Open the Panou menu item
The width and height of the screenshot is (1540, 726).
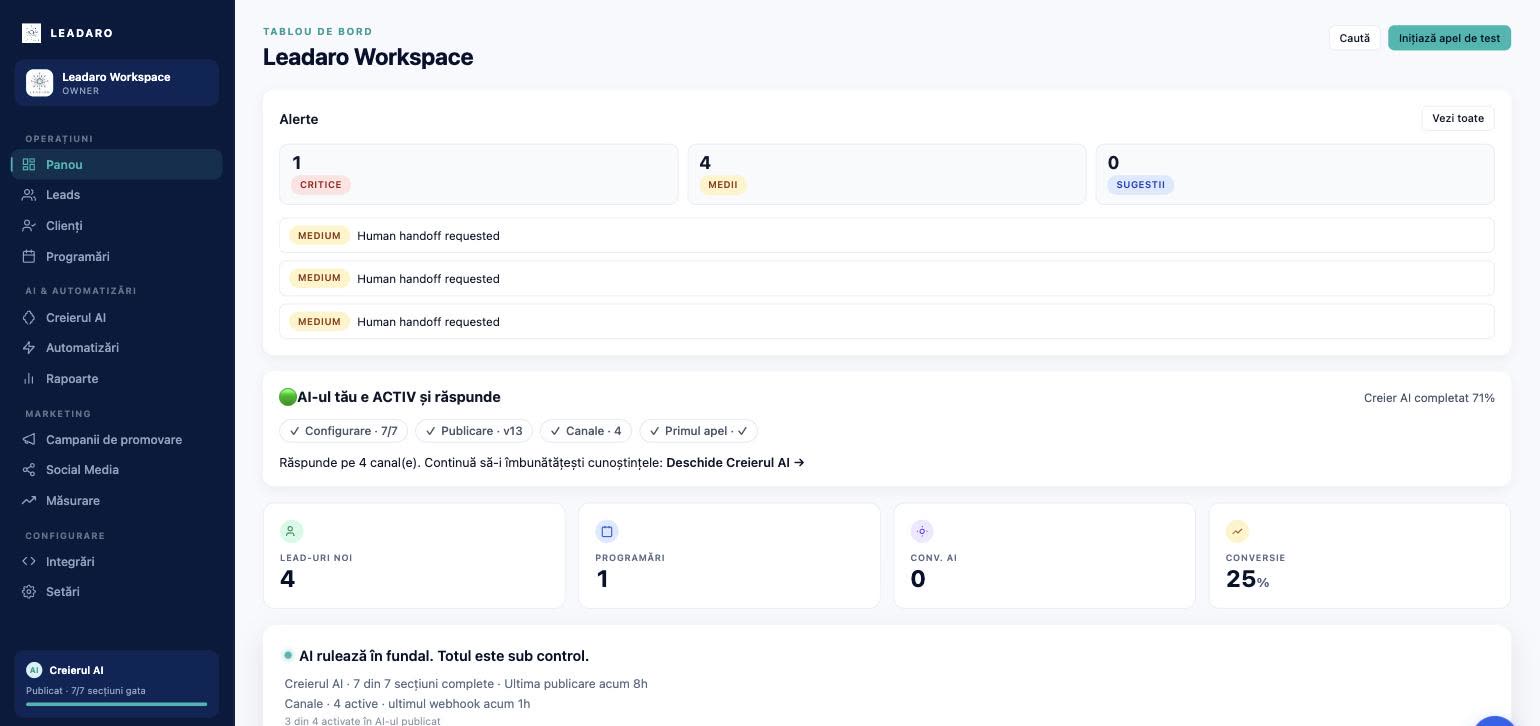[x=117, y=164]
